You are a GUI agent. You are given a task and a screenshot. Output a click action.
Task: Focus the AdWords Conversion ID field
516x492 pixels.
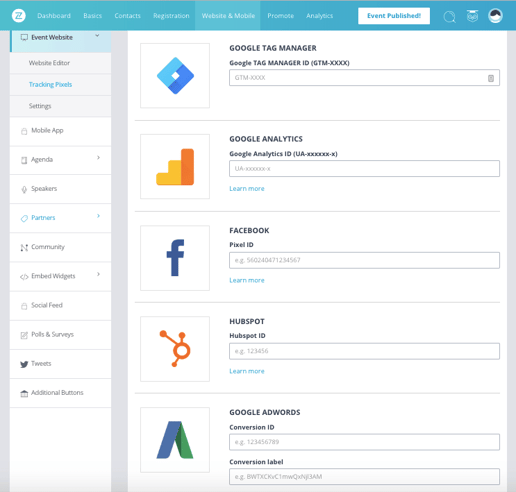(x=364, y=442)
